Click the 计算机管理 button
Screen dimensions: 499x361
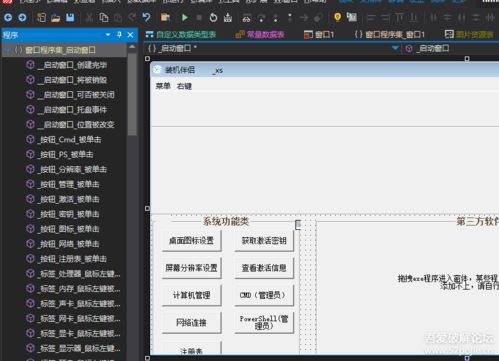pos(191,295)
